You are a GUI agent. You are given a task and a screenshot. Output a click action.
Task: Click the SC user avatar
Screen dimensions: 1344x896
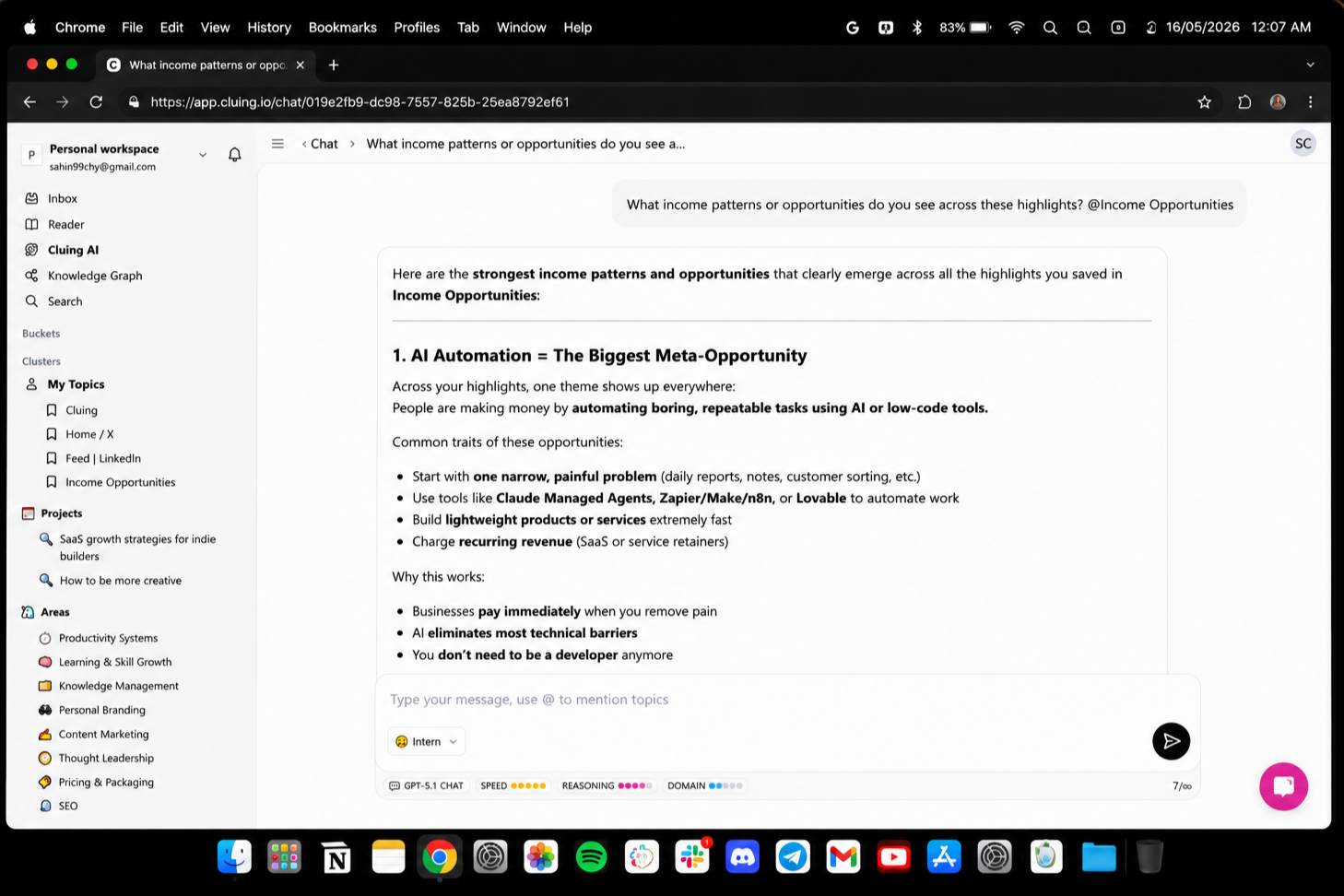tap(1303, 144)
